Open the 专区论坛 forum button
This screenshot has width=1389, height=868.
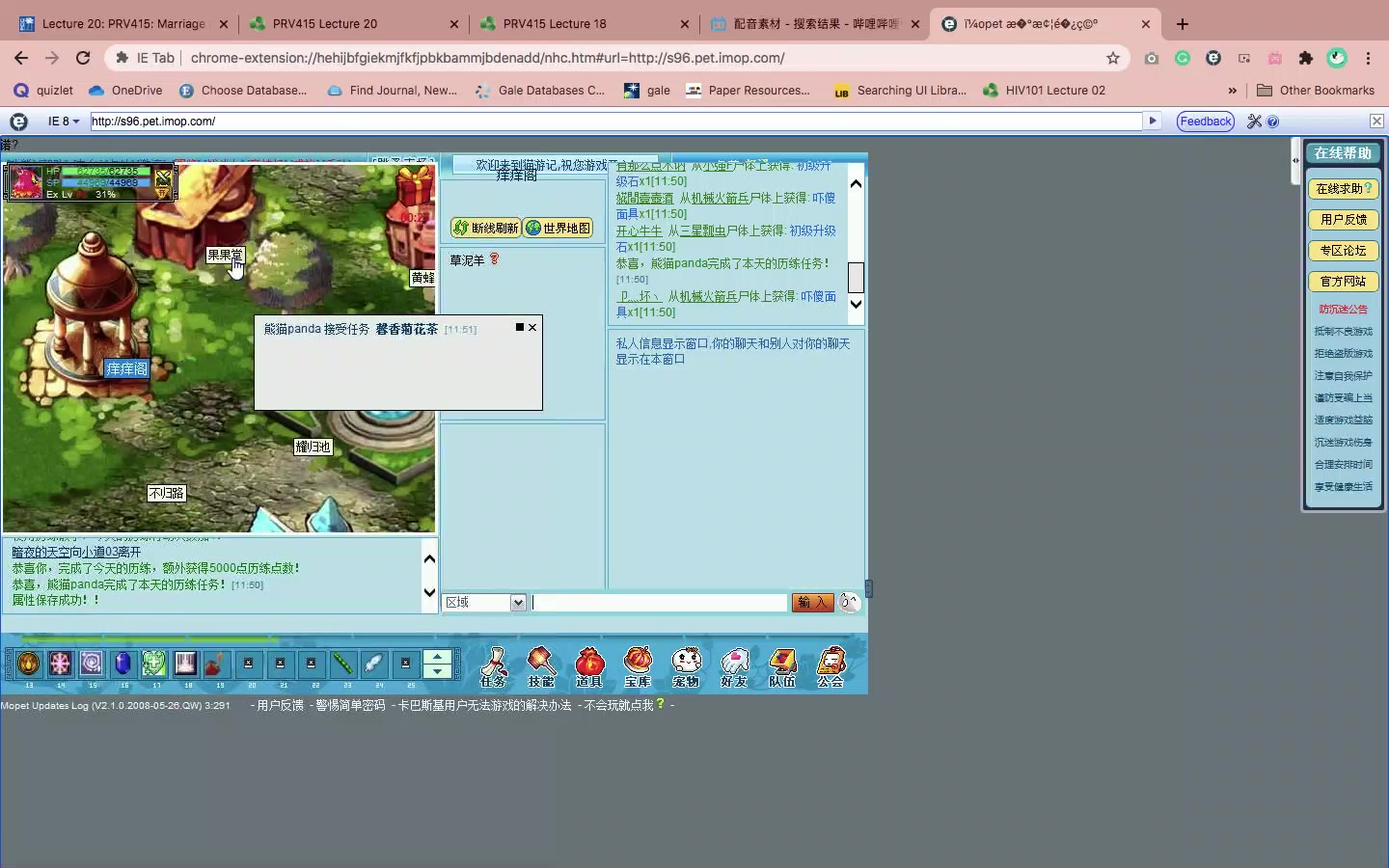(1343, 251)
